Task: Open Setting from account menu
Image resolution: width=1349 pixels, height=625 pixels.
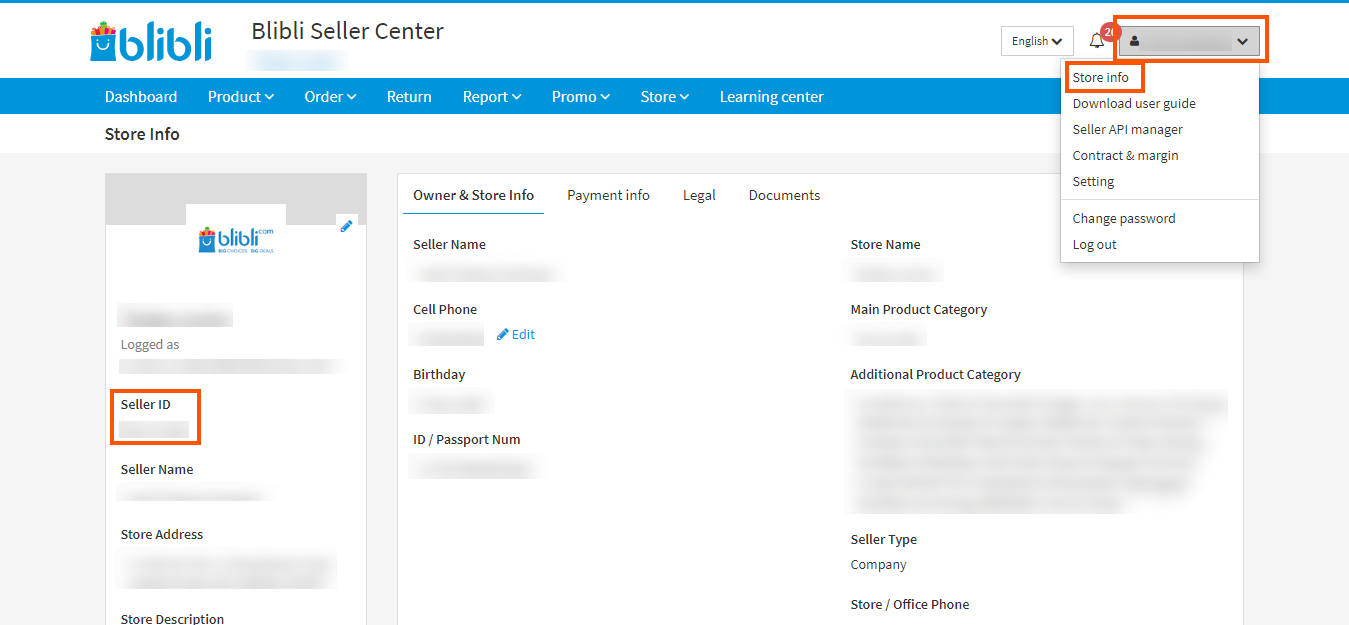Action: click(1094, 181)
